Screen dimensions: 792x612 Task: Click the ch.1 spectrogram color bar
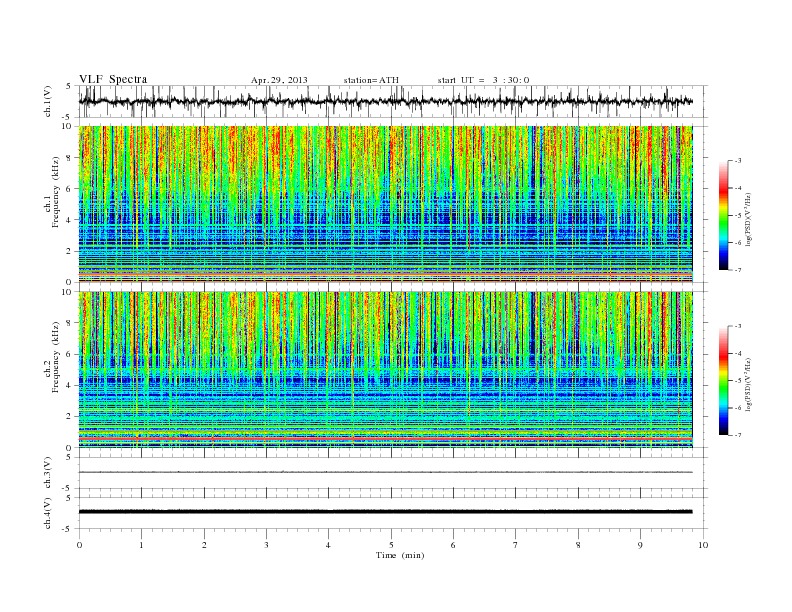[724, 215]
